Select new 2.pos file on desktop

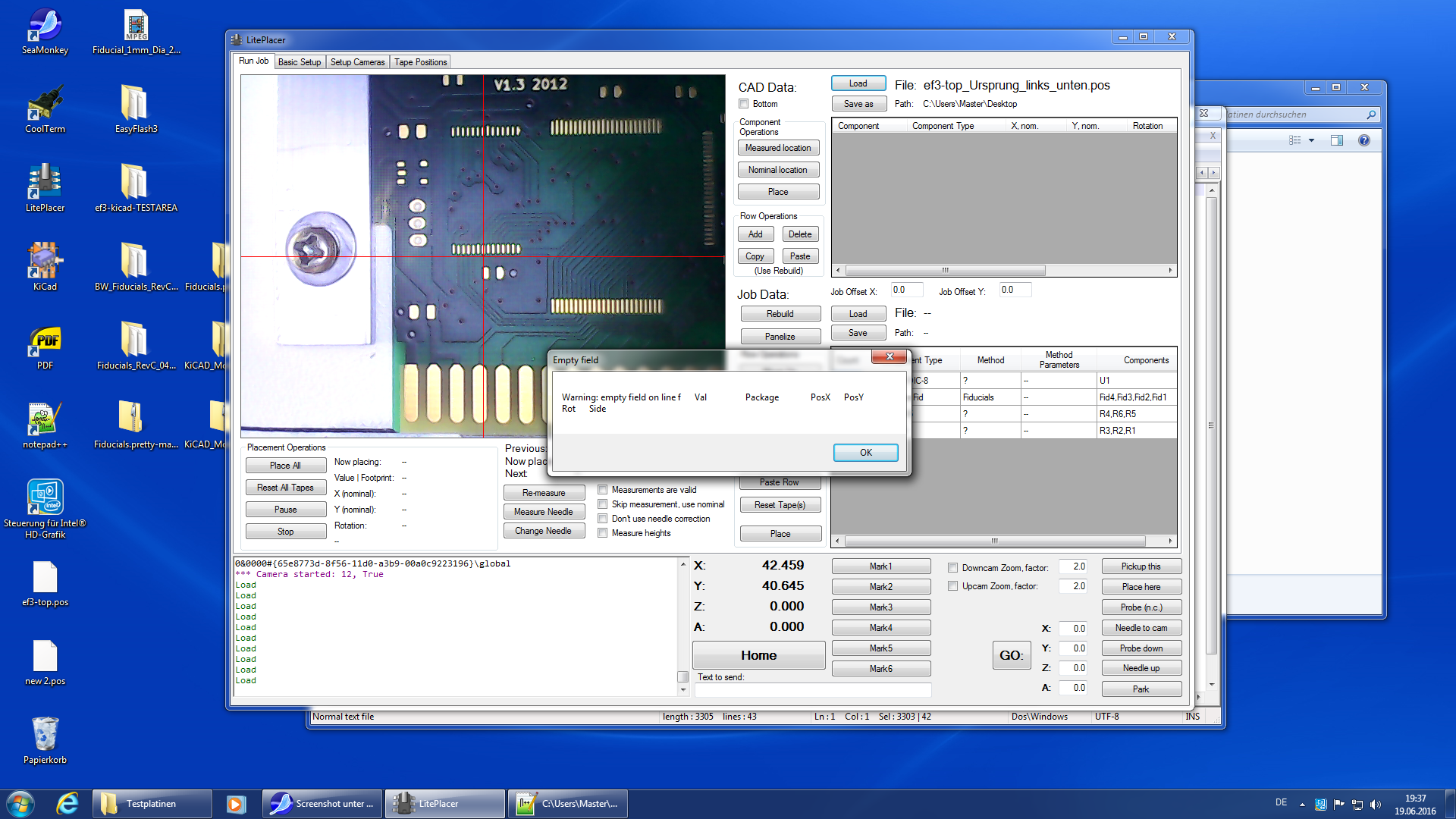click(x=45, y=663)
